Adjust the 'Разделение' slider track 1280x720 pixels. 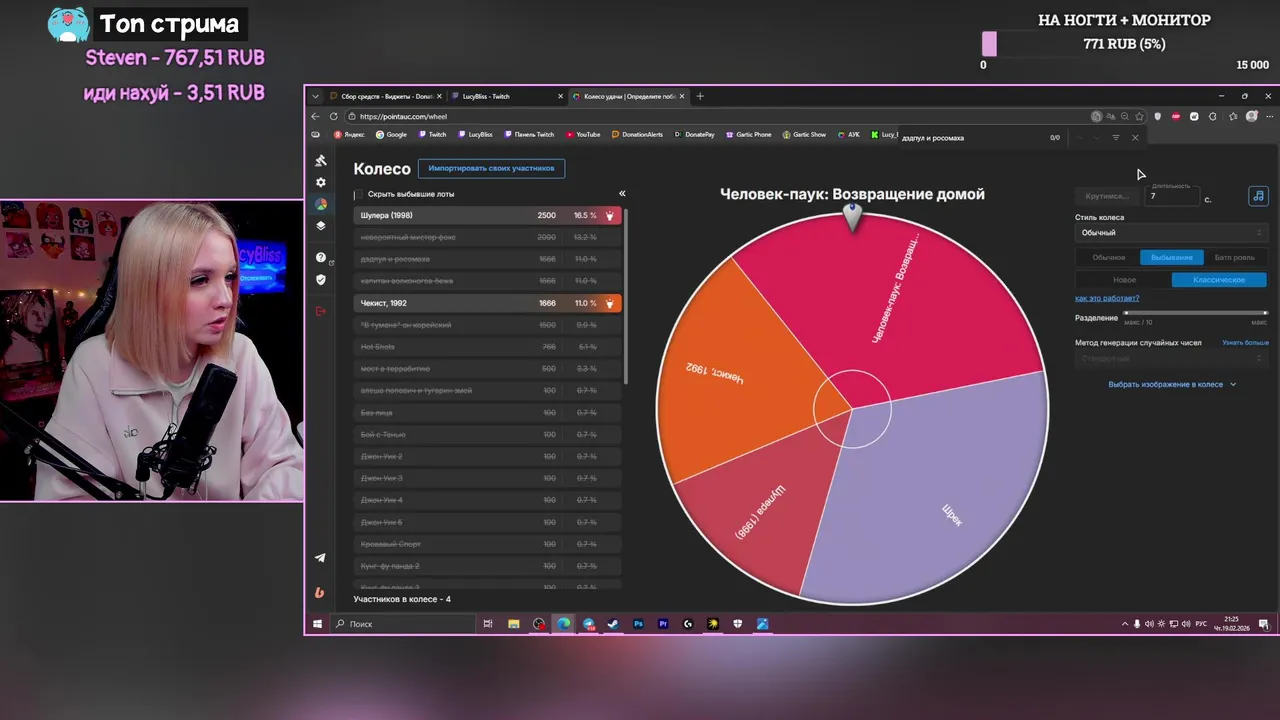pos(1195,314)
